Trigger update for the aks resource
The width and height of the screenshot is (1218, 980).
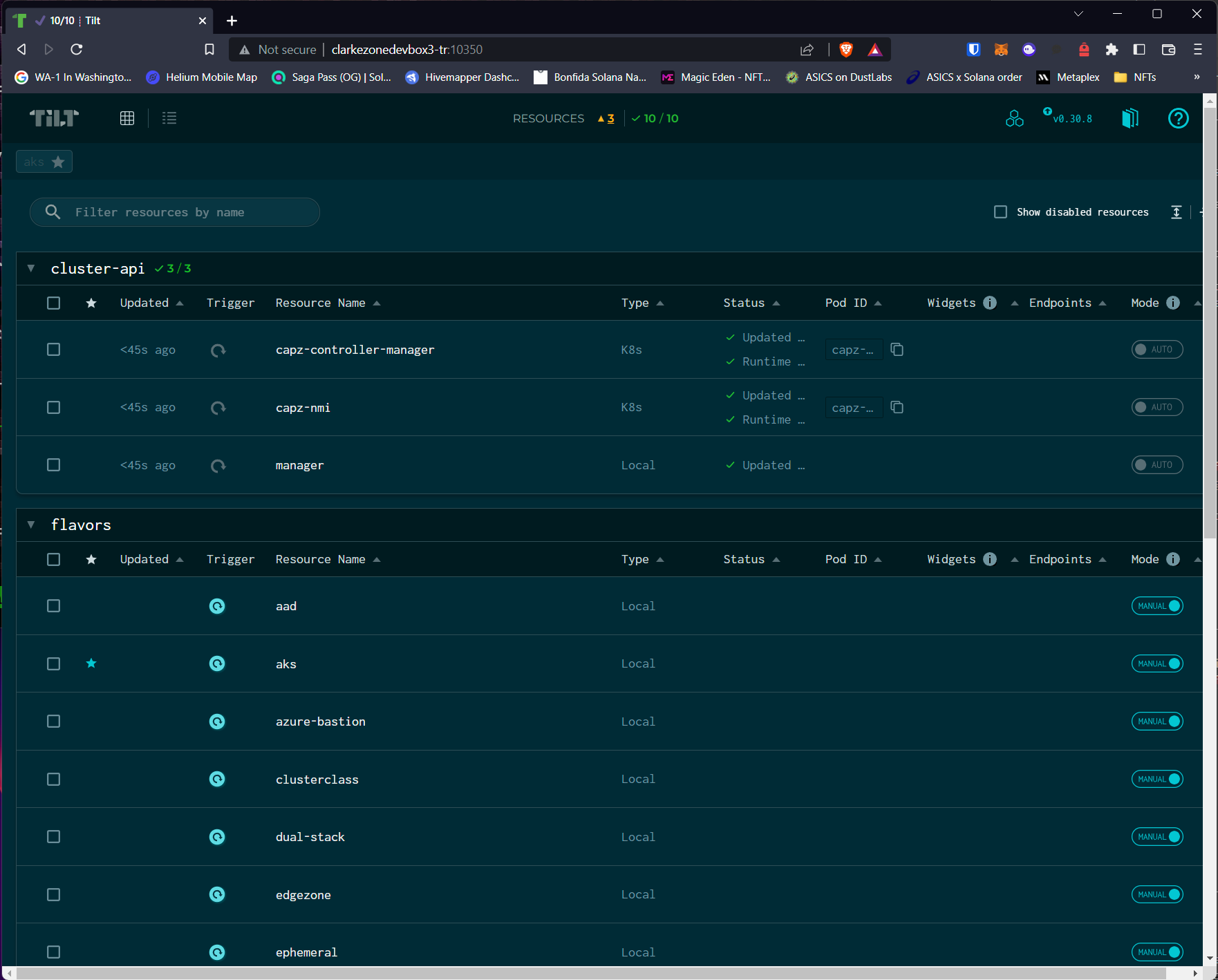[x=217, y=664]
